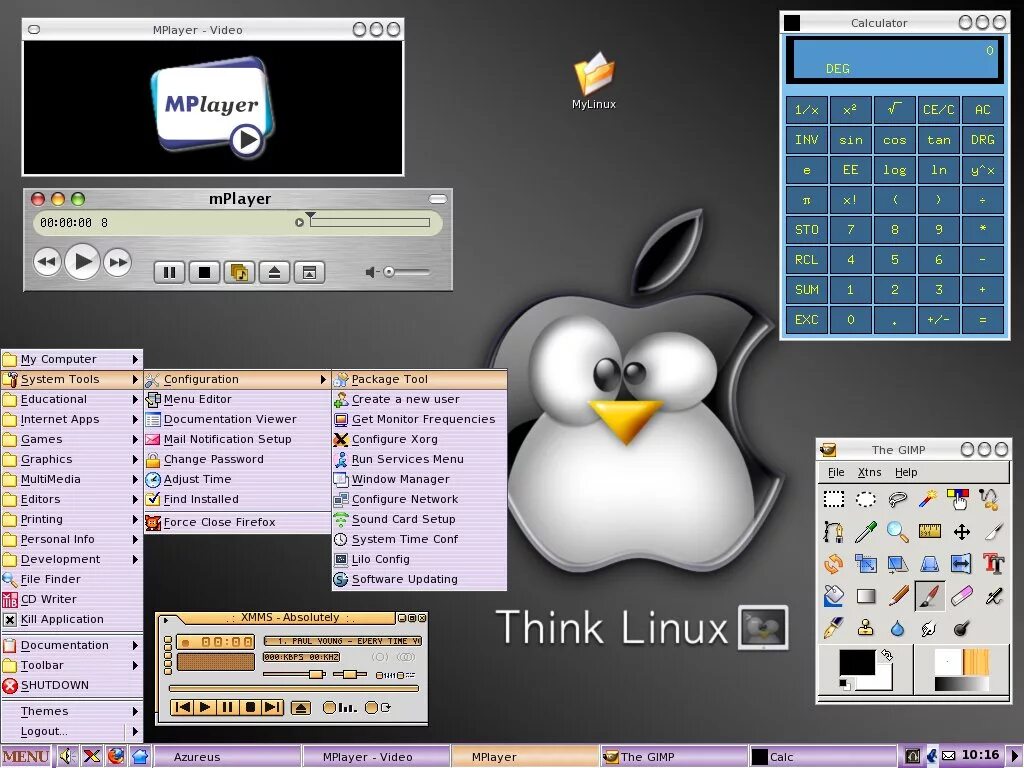1024x768 pixels.
Task: Activate the Text tool in GIMP
Action: 992,564
